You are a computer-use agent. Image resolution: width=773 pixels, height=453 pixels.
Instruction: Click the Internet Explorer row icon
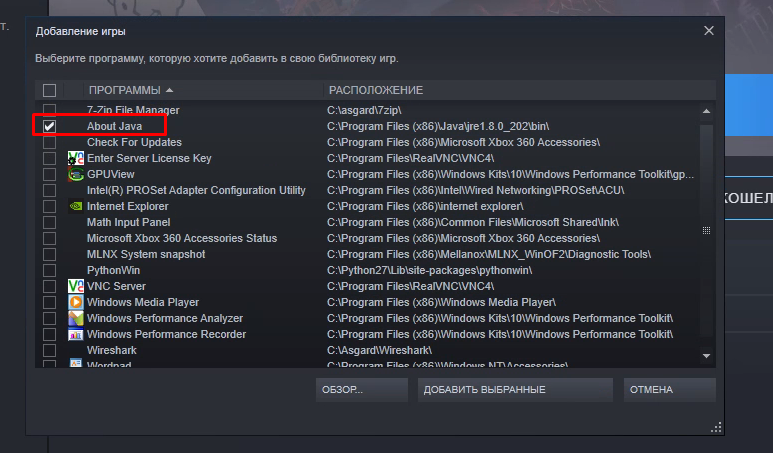[x=75, y=206]
